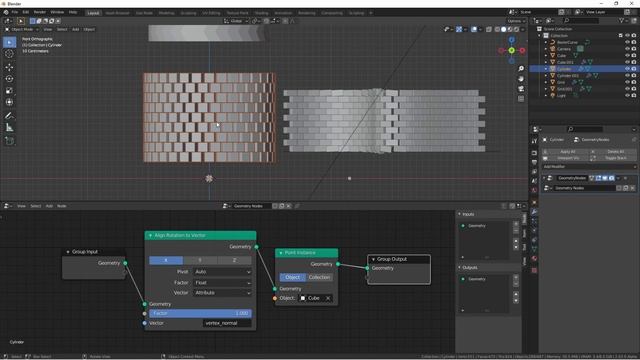Hide the BezierCurve object in outliner

pos(627,42)
